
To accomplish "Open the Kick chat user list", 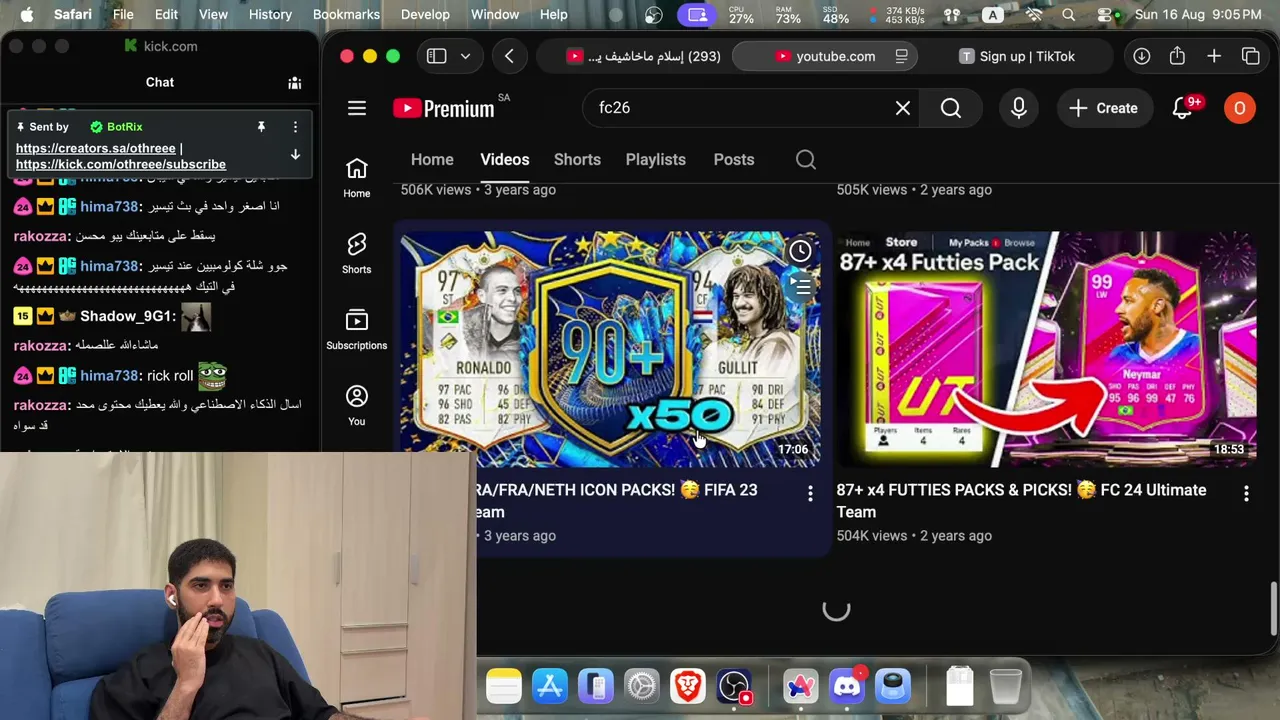I will 295,83.
